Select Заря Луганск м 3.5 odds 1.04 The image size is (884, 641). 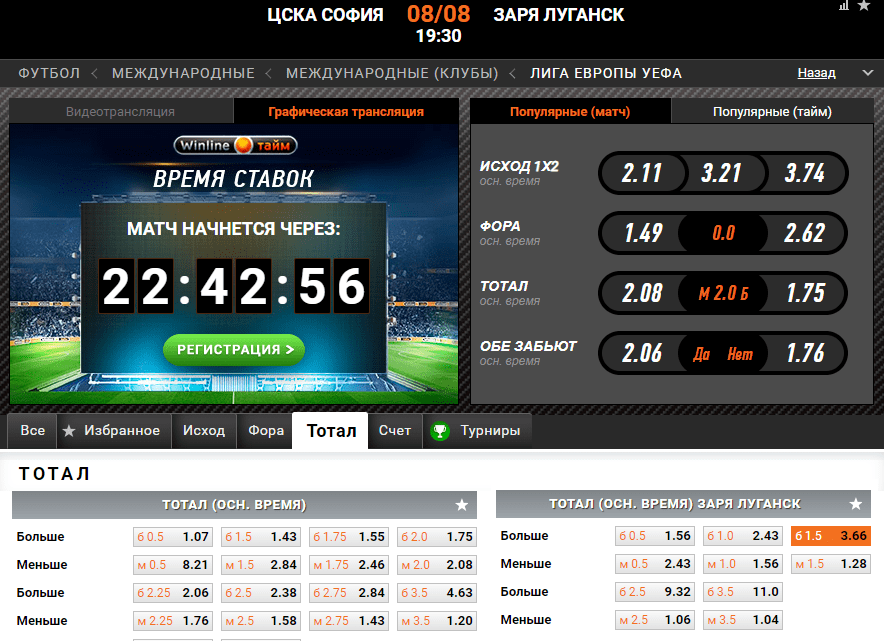click(x=743, y=620)
